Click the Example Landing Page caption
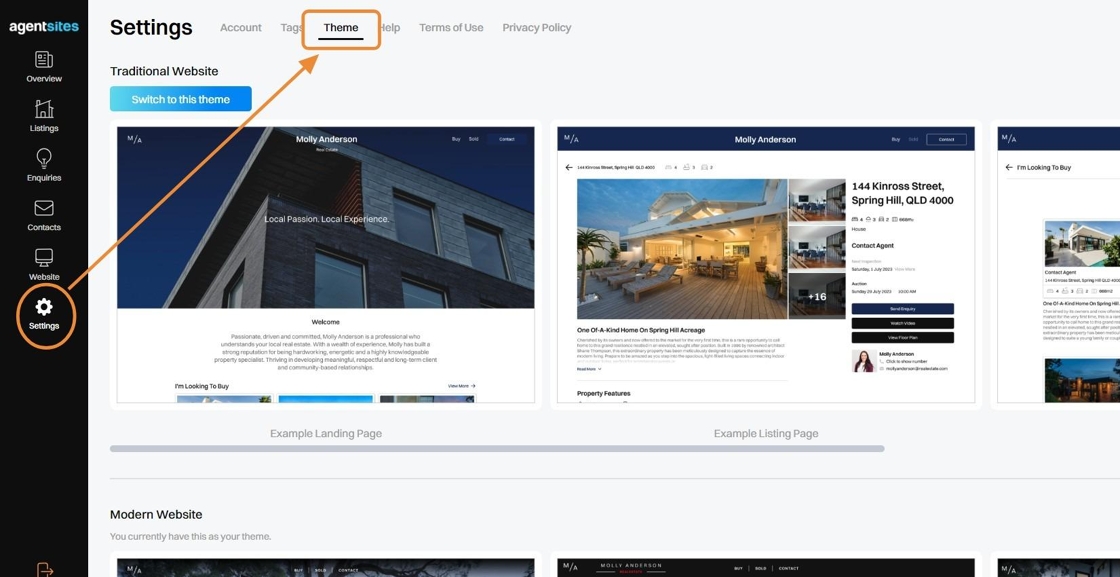Screen dimensions: 1120x577 click(x=326, y=433)
